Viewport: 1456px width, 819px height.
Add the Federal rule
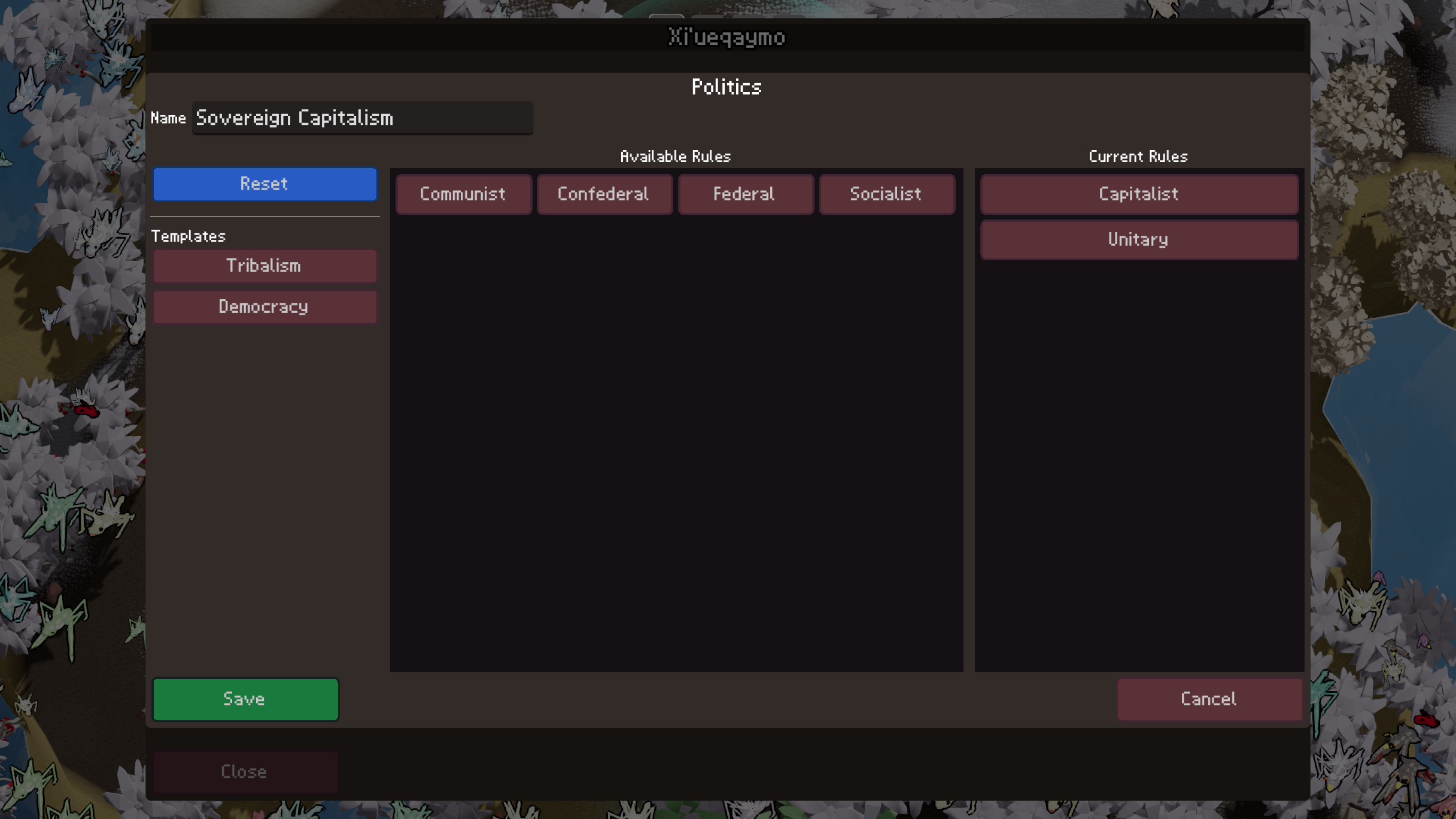tap(744, 194)
